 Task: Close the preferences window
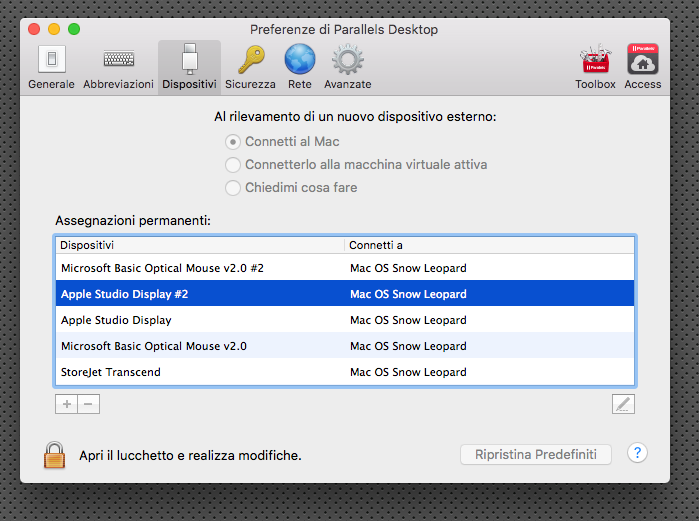34,29
